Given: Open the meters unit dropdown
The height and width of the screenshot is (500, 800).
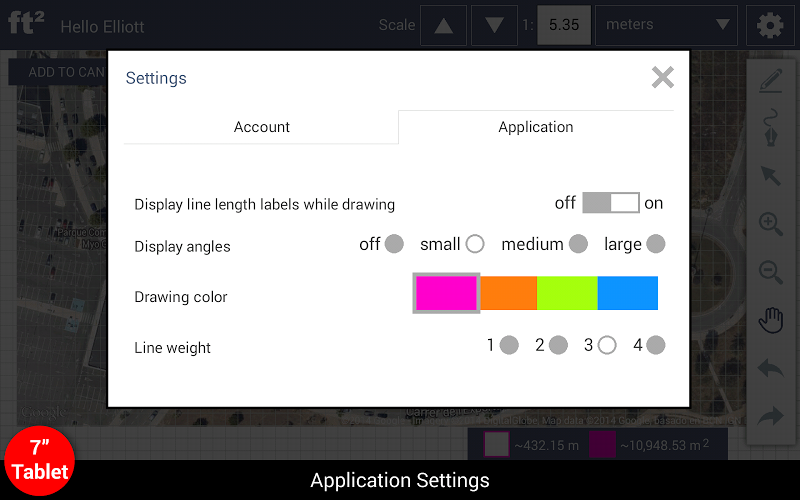Looking at the screenshot, I should (667, 25).
